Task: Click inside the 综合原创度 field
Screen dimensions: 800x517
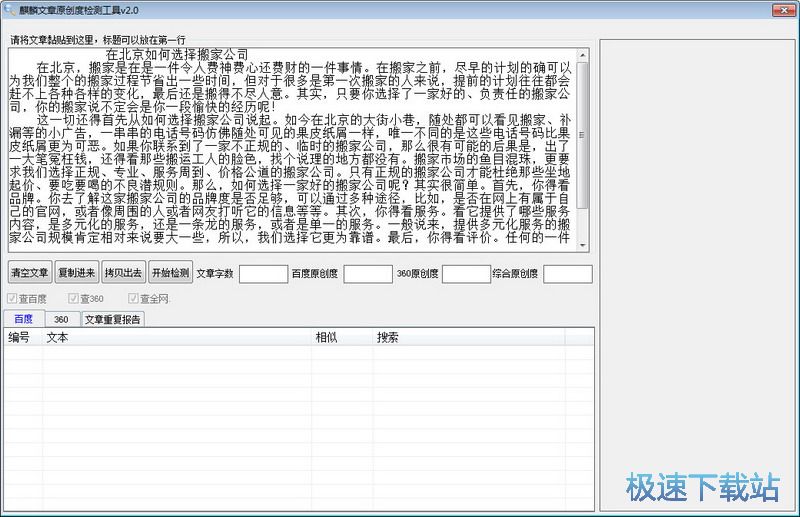Action: click(x=567, y=273)
